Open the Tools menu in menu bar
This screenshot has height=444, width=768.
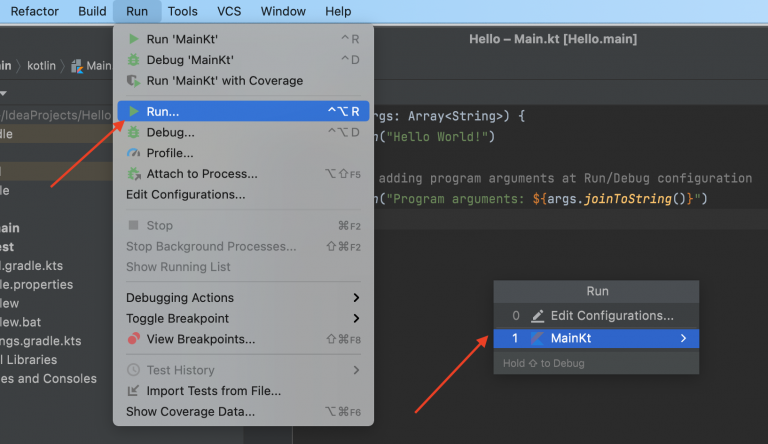182,11
